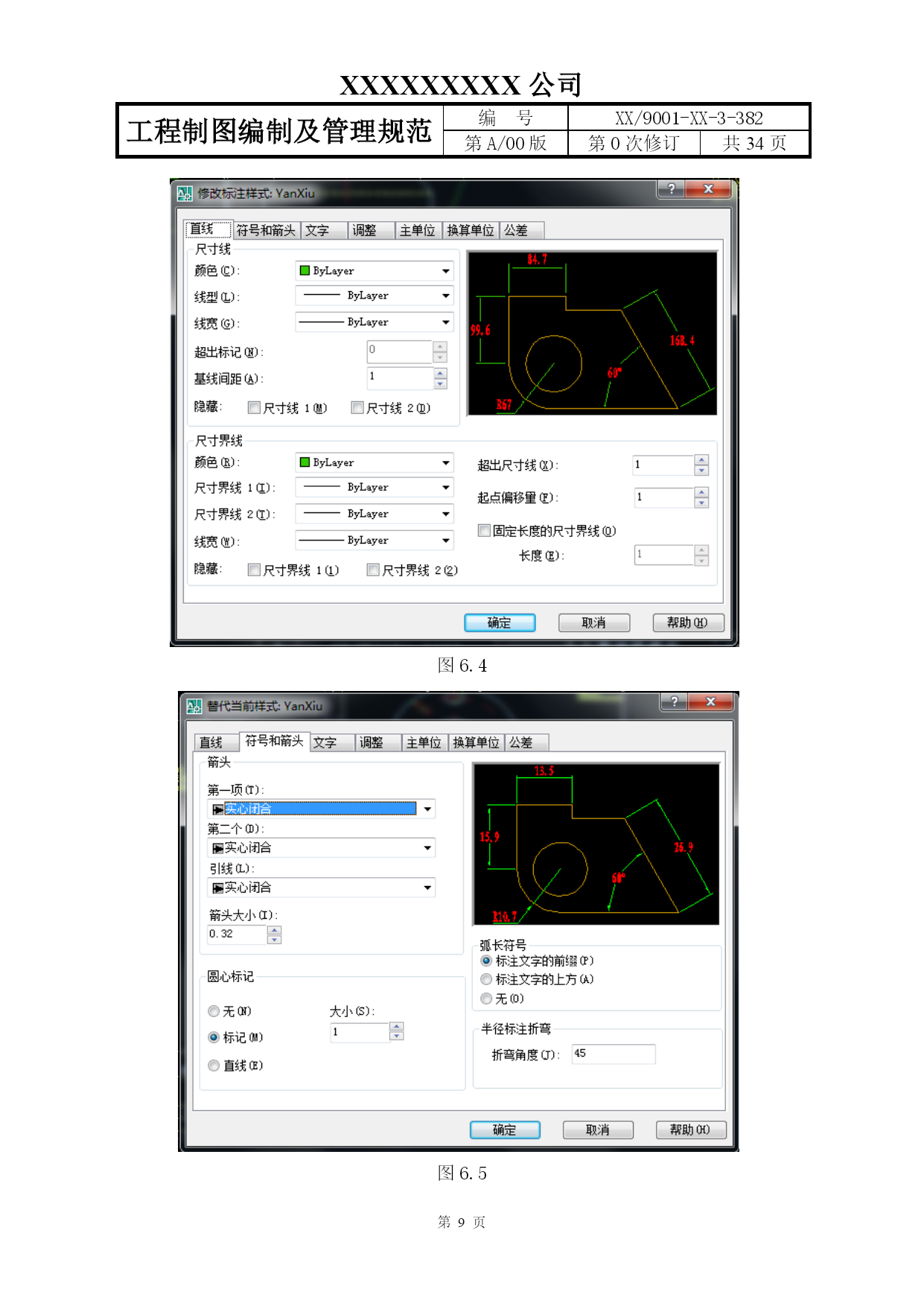Click 帮助(H) in the 修改标注样式 dialog
924x1306 pixels.
coord(689,623)
